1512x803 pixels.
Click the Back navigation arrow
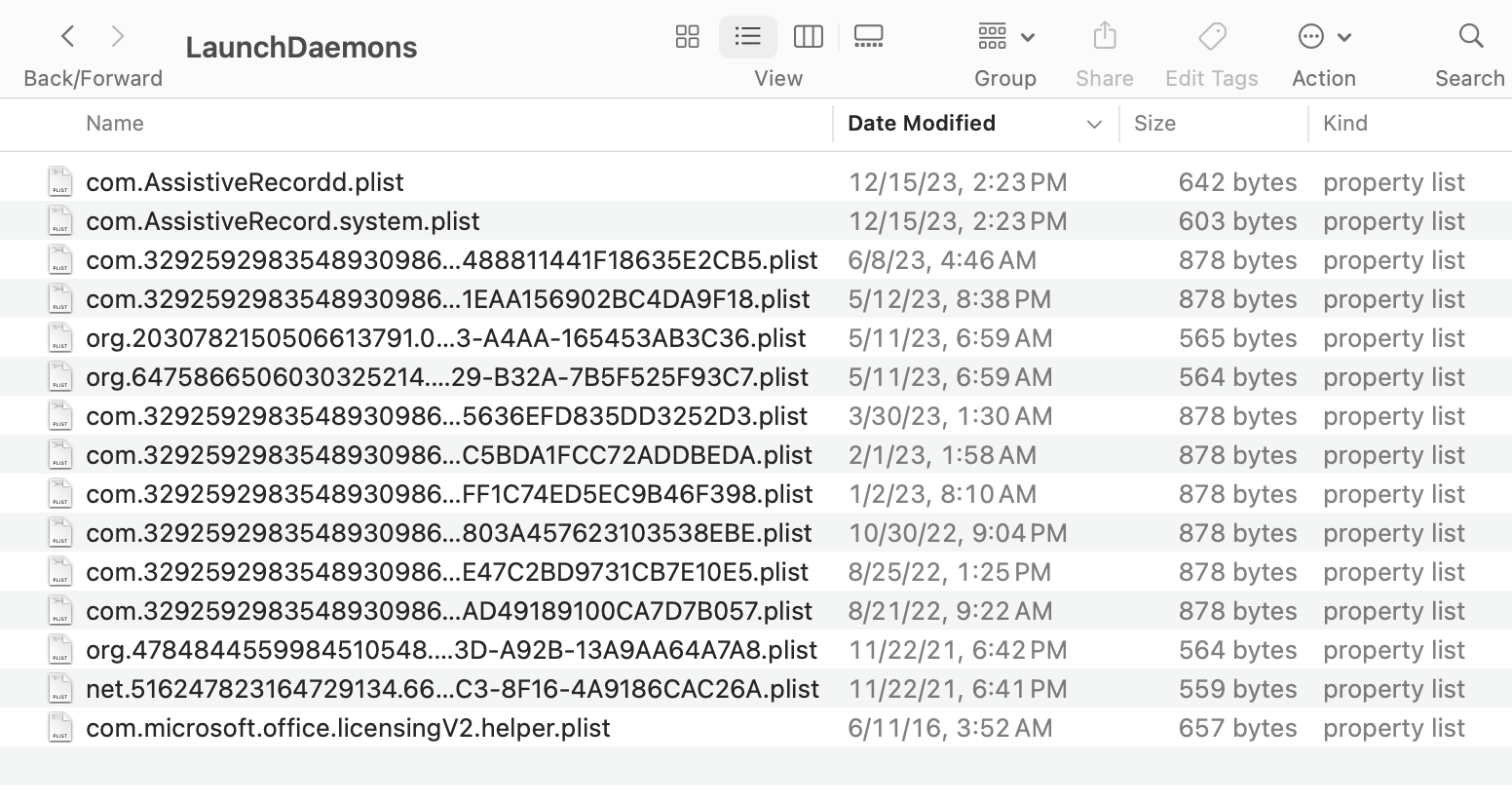pyautogui.click(x=67, y=37)
